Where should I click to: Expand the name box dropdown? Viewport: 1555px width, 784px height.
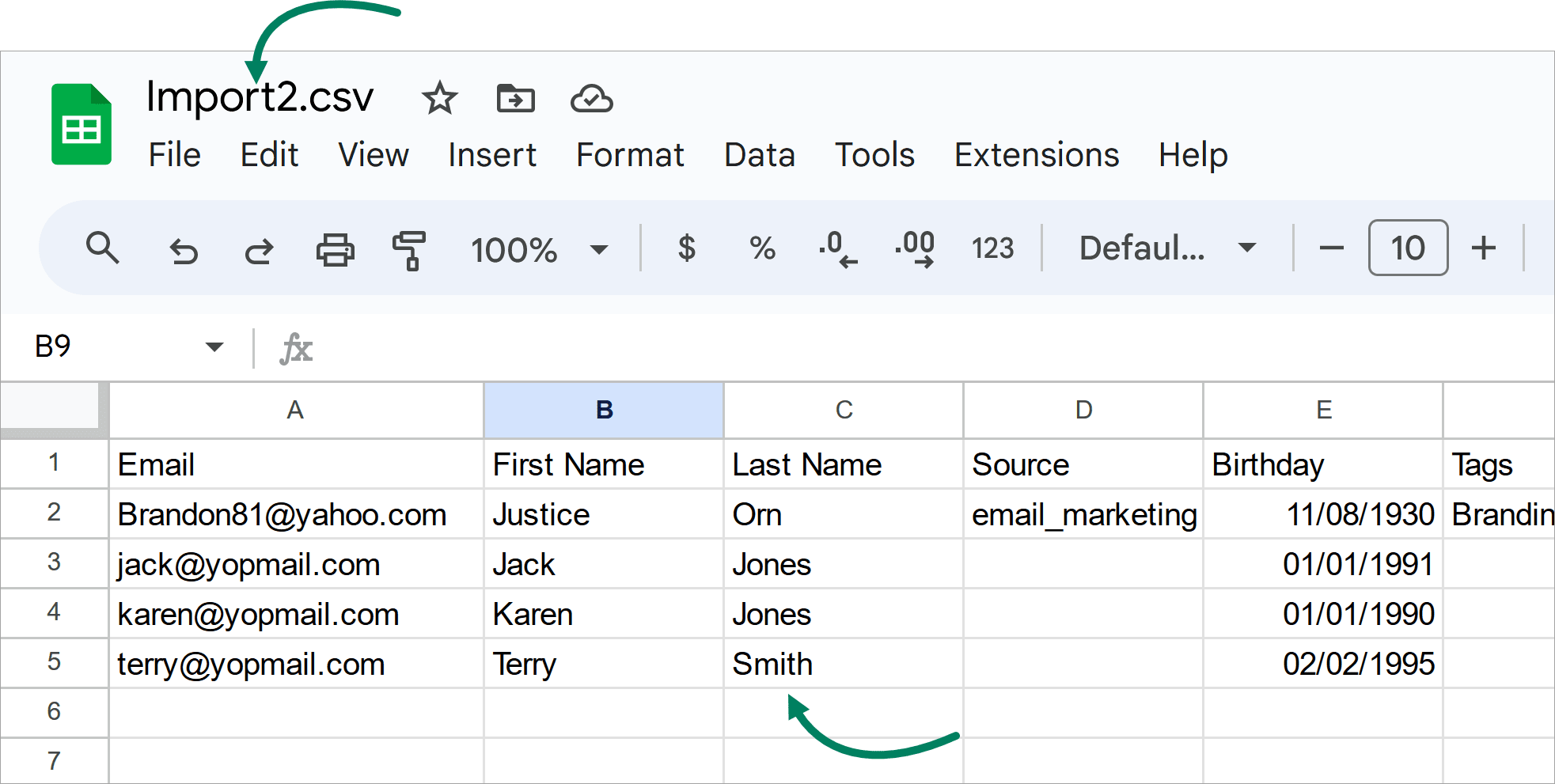214,347
